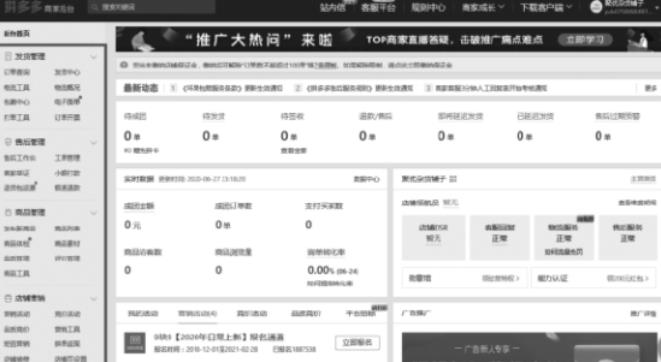Click the 已延迟发货 order count
This screenshot has height=362, width=661.
click(x=525, y=136)
